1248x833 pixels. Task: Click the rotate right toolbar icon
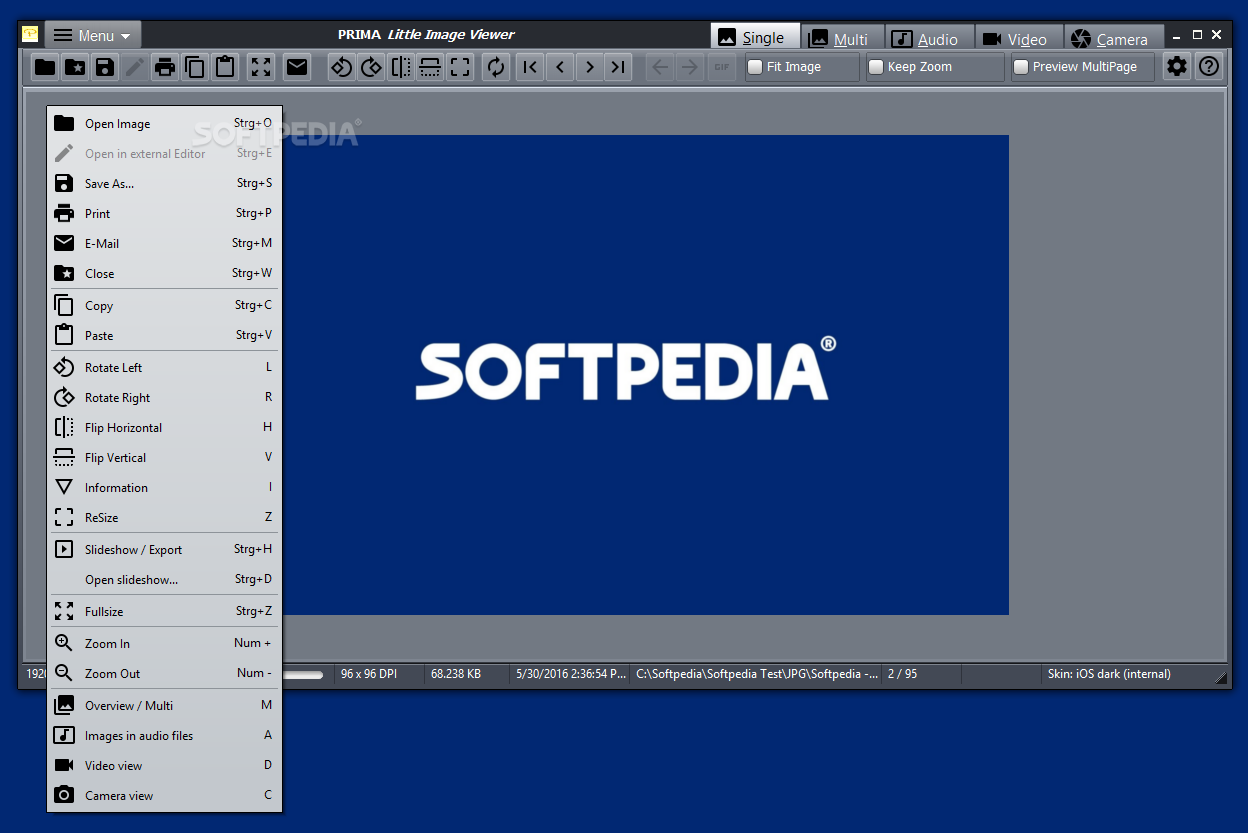(x=372, y=67)
